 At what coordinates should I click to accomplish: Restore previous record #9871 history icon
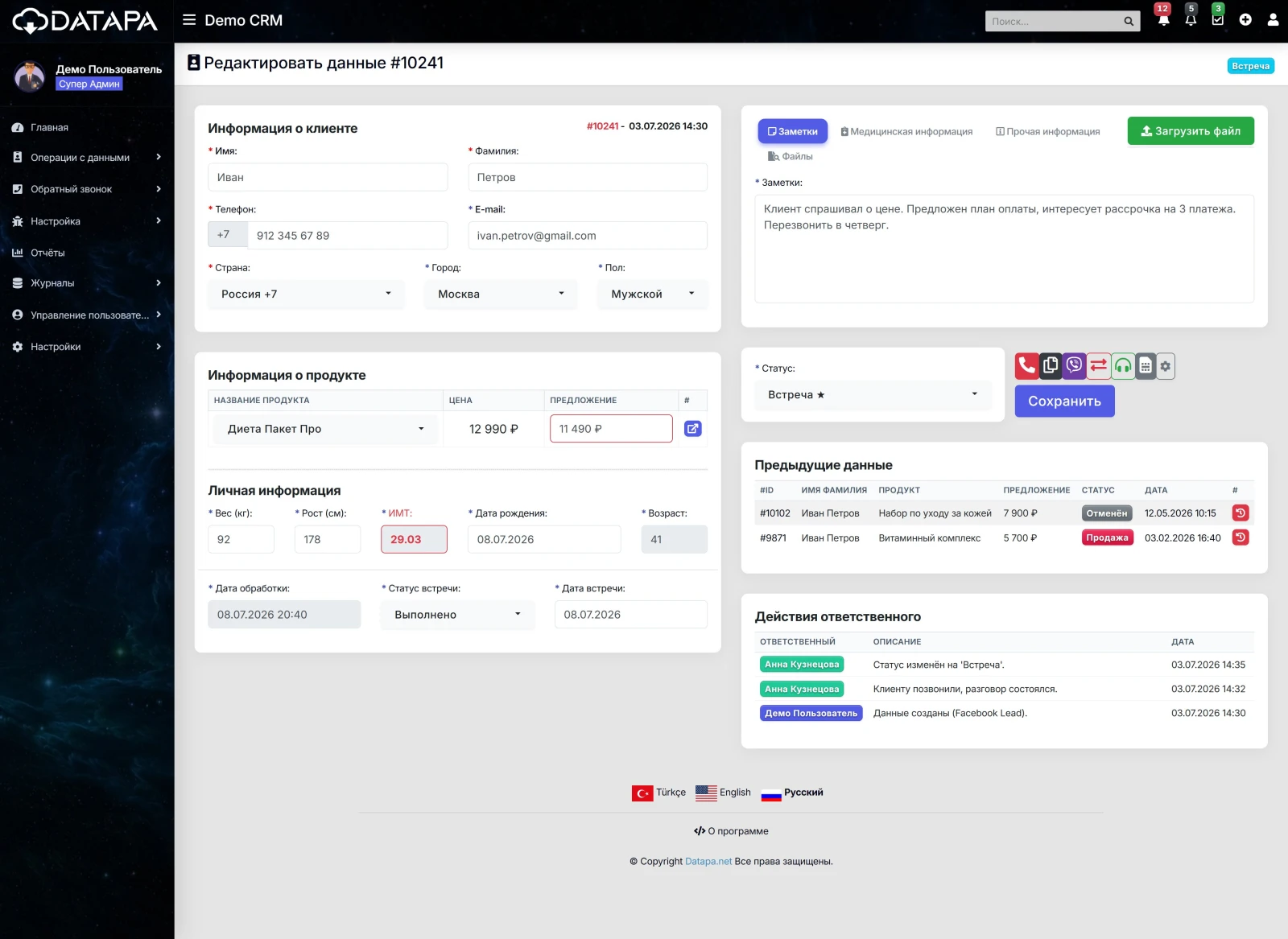click(x=1241, y=537)
